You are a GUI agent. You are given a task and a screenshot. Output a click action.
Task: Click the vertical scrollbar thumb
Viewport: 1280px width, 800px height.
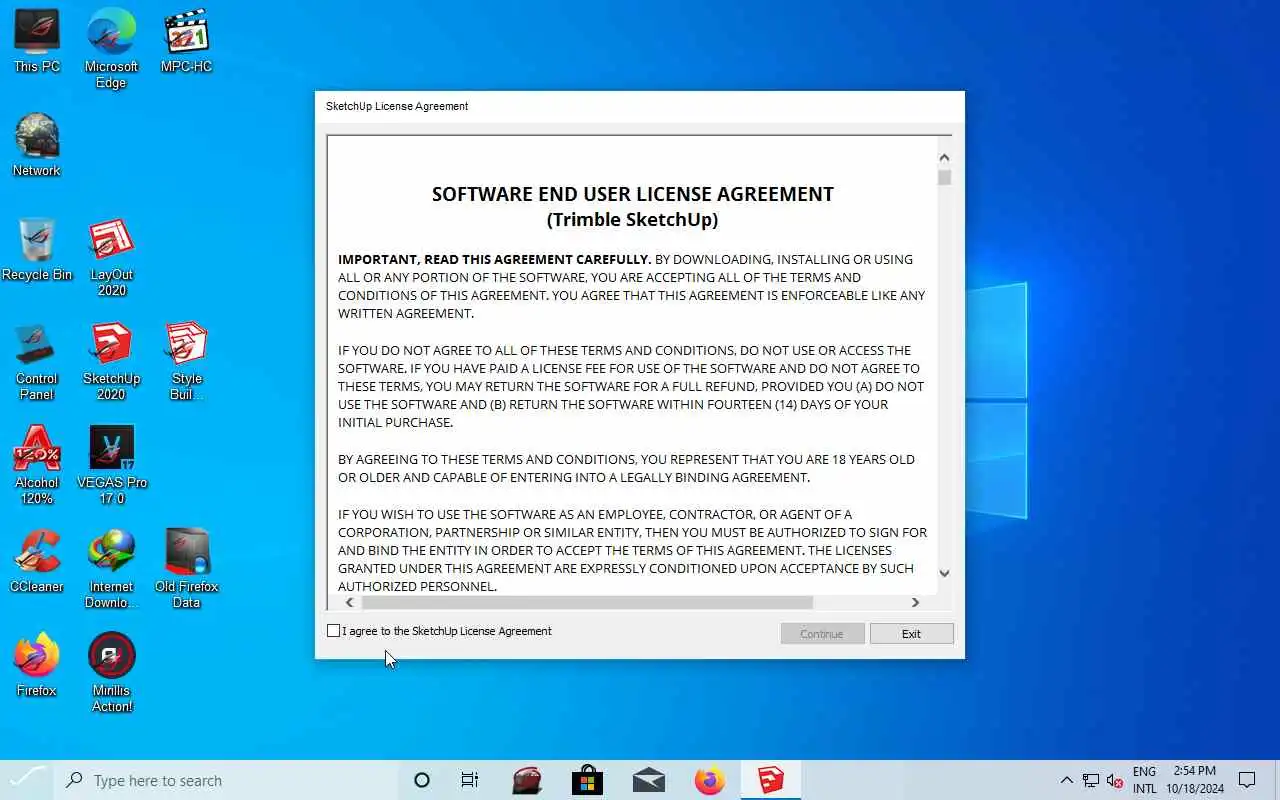pyautogui.click(x=944, y=177)
